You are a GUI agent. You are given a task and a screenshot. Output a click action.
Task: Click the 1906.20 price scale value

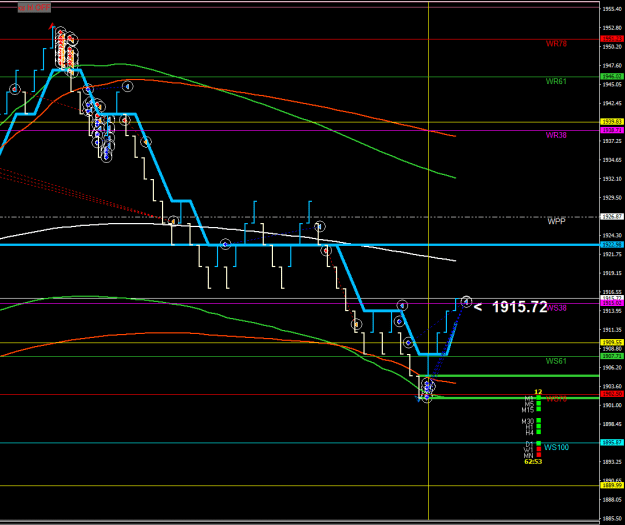(x=612, y=367)
